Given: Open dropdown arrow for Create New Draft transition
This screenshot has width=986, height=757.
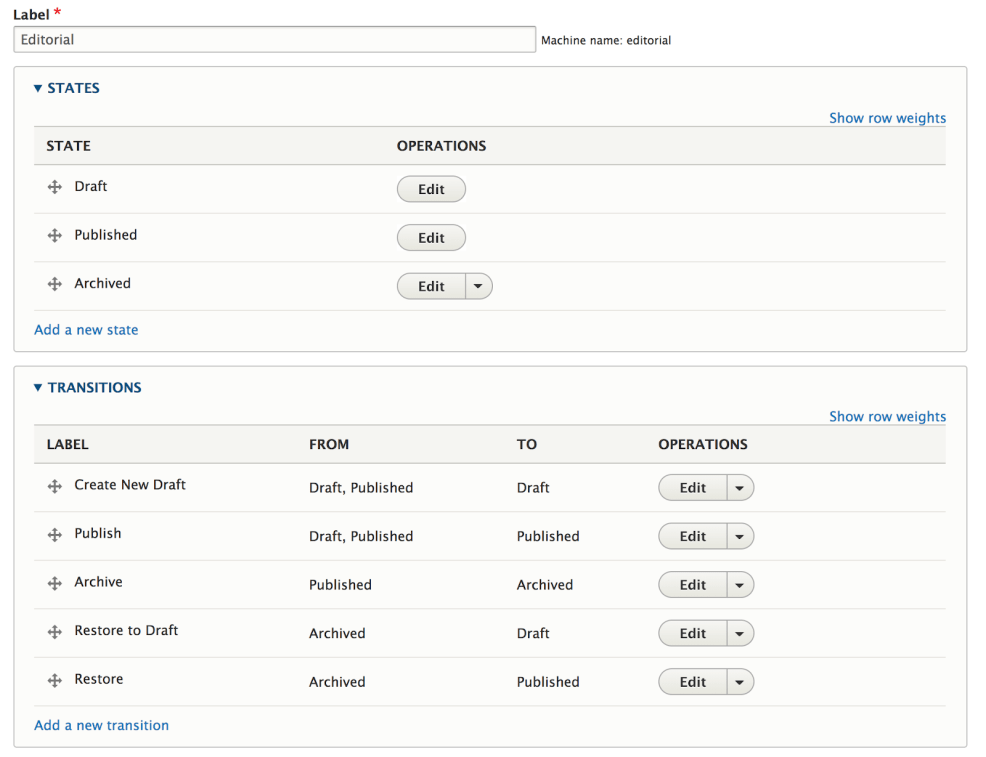Looking at the screenshot, I should click(x=739, y=488).
